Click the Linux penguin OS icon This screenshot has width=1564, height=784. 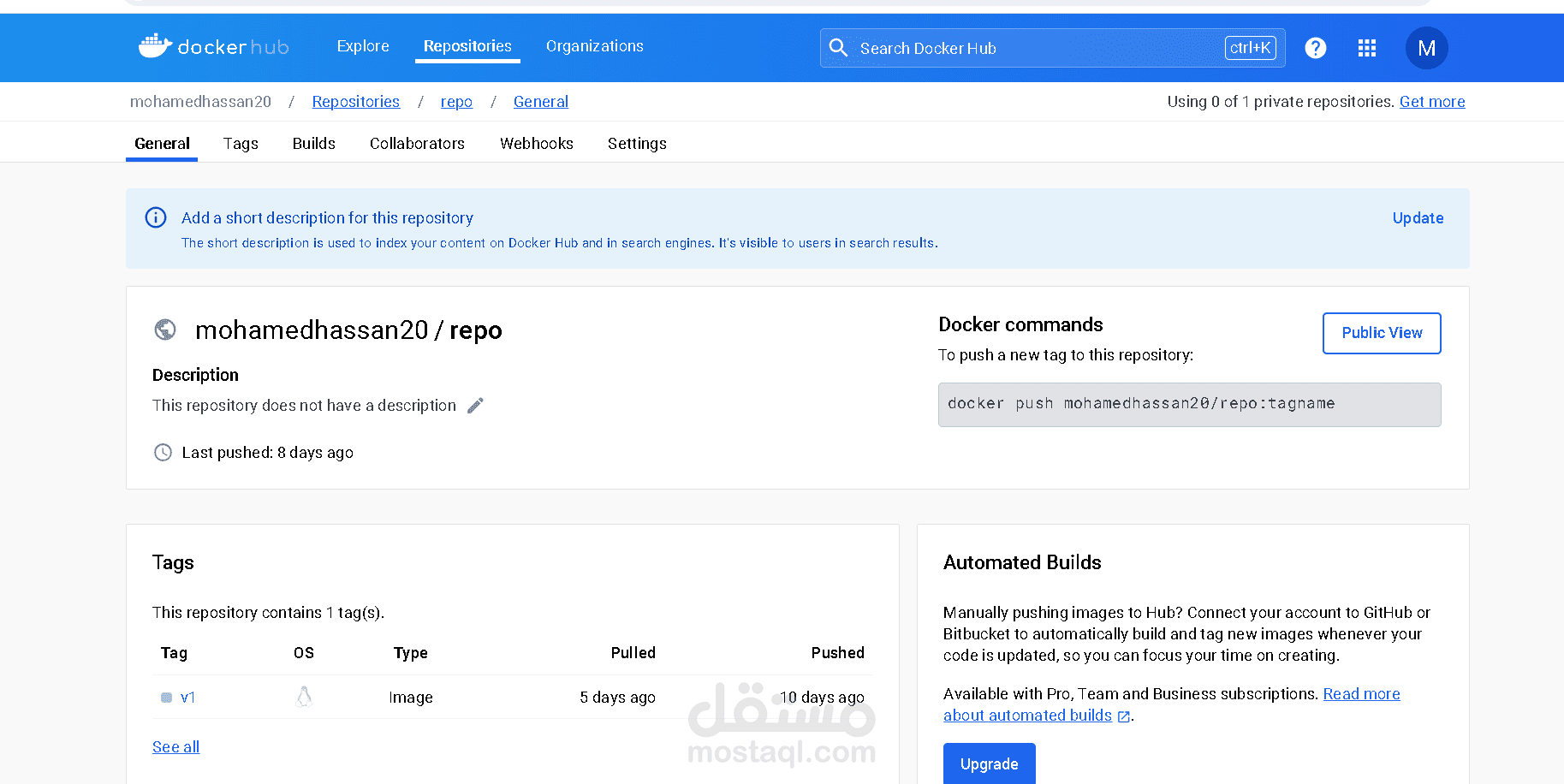304,697
